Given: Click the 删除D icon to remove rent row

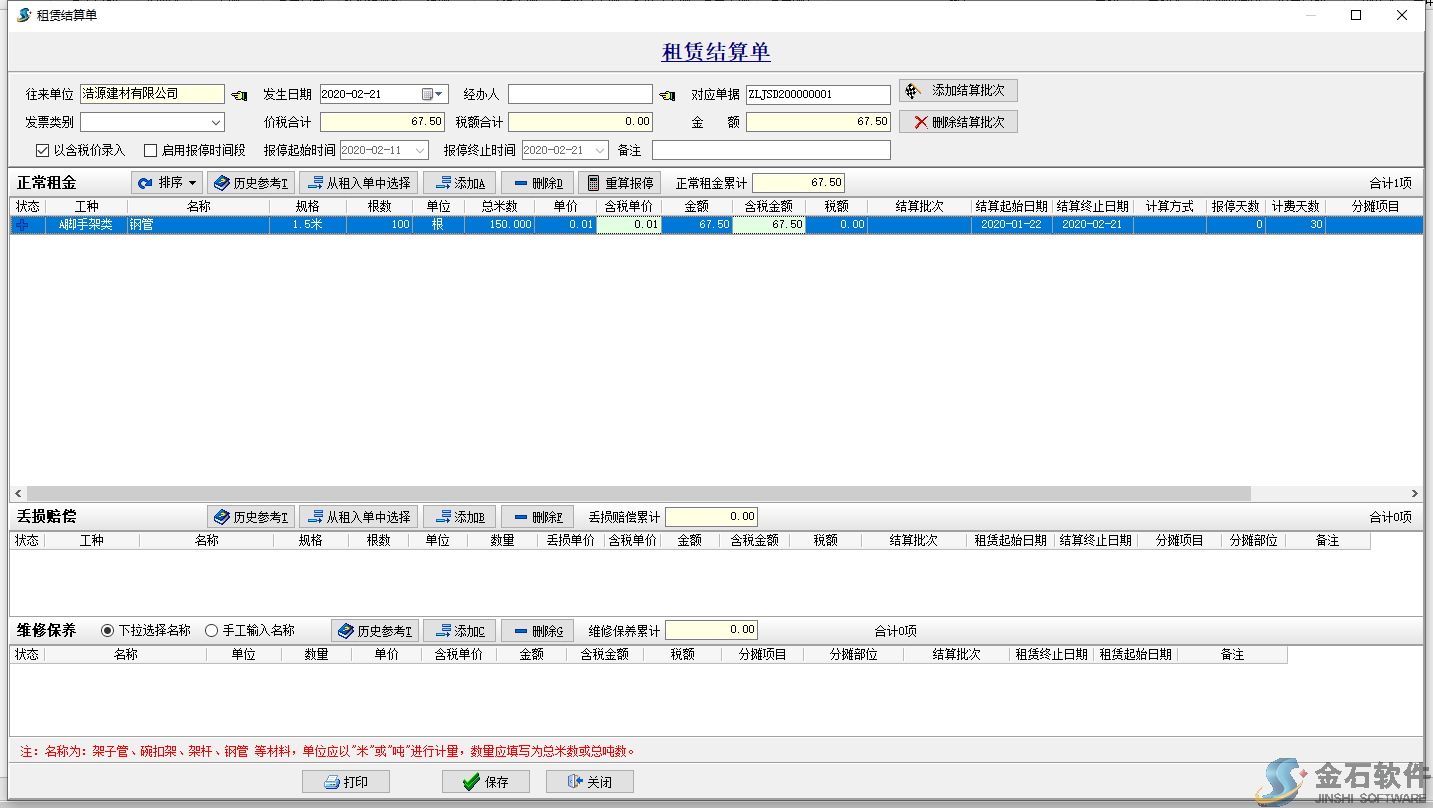Looking at the screenshot, I should click(x=536, y=182).
